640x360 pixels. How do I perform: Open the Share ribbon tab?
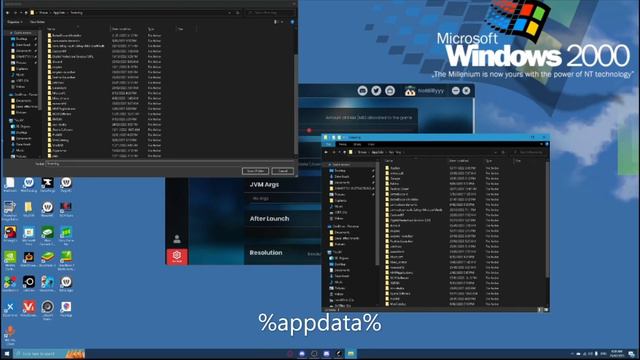pos(357,144)
